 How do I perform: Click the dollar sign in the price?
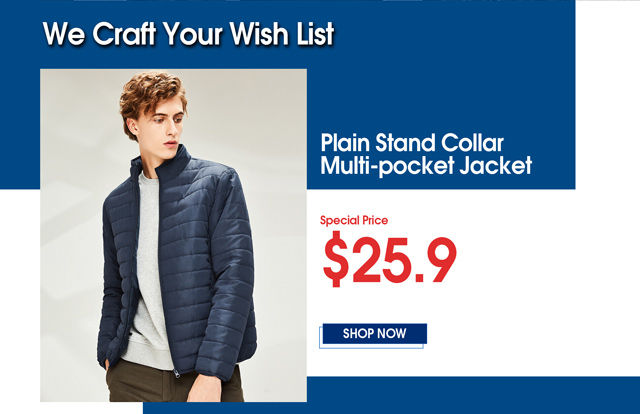(335, 260)
